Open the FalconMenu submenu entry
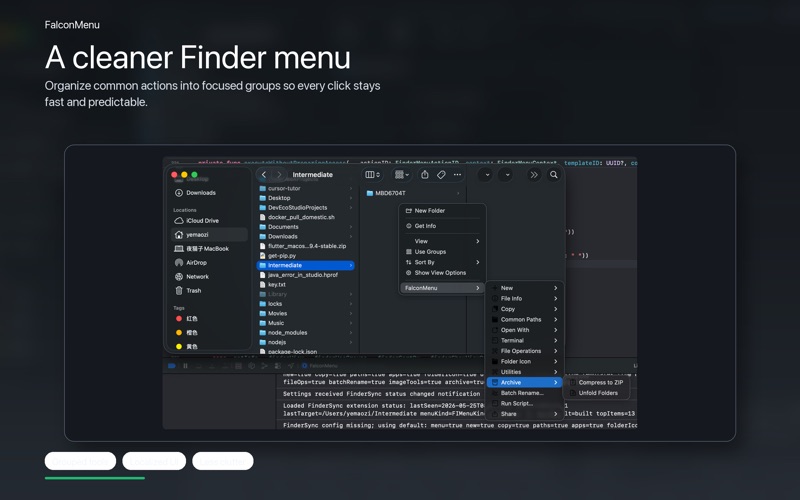Viewport: 800px width, 500px height. click(442, 288)
